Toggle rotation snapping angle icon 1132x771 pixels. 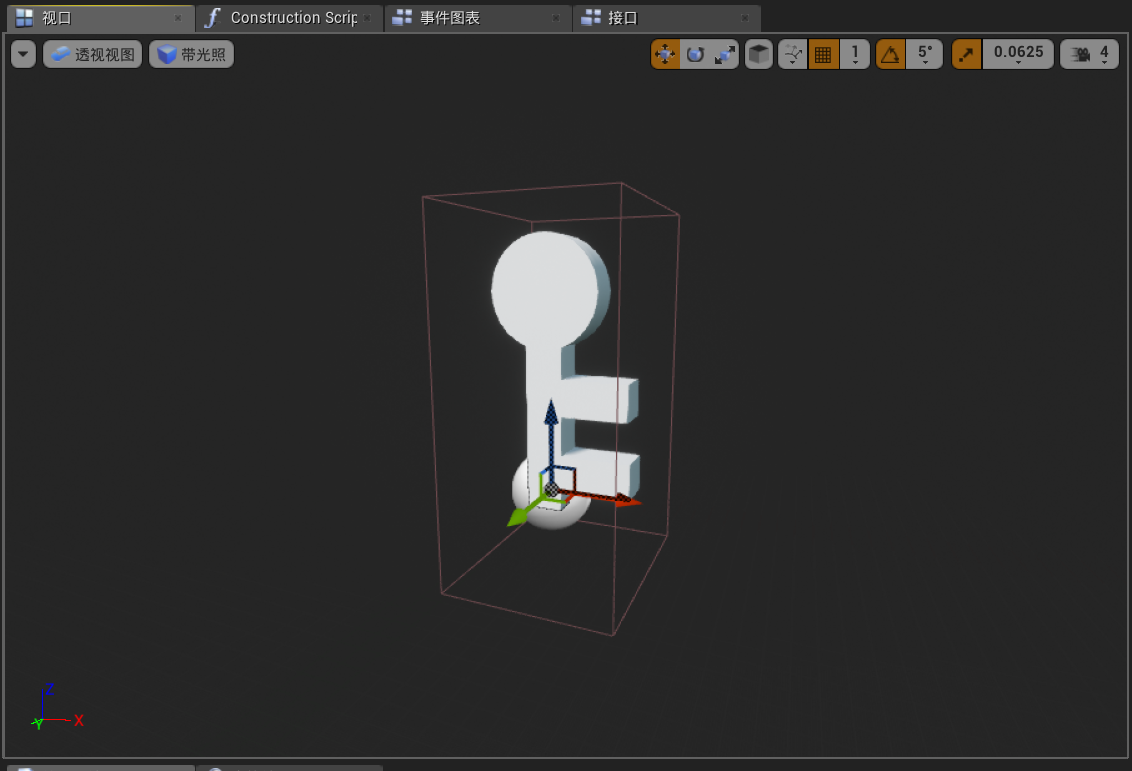coord(890,54)
